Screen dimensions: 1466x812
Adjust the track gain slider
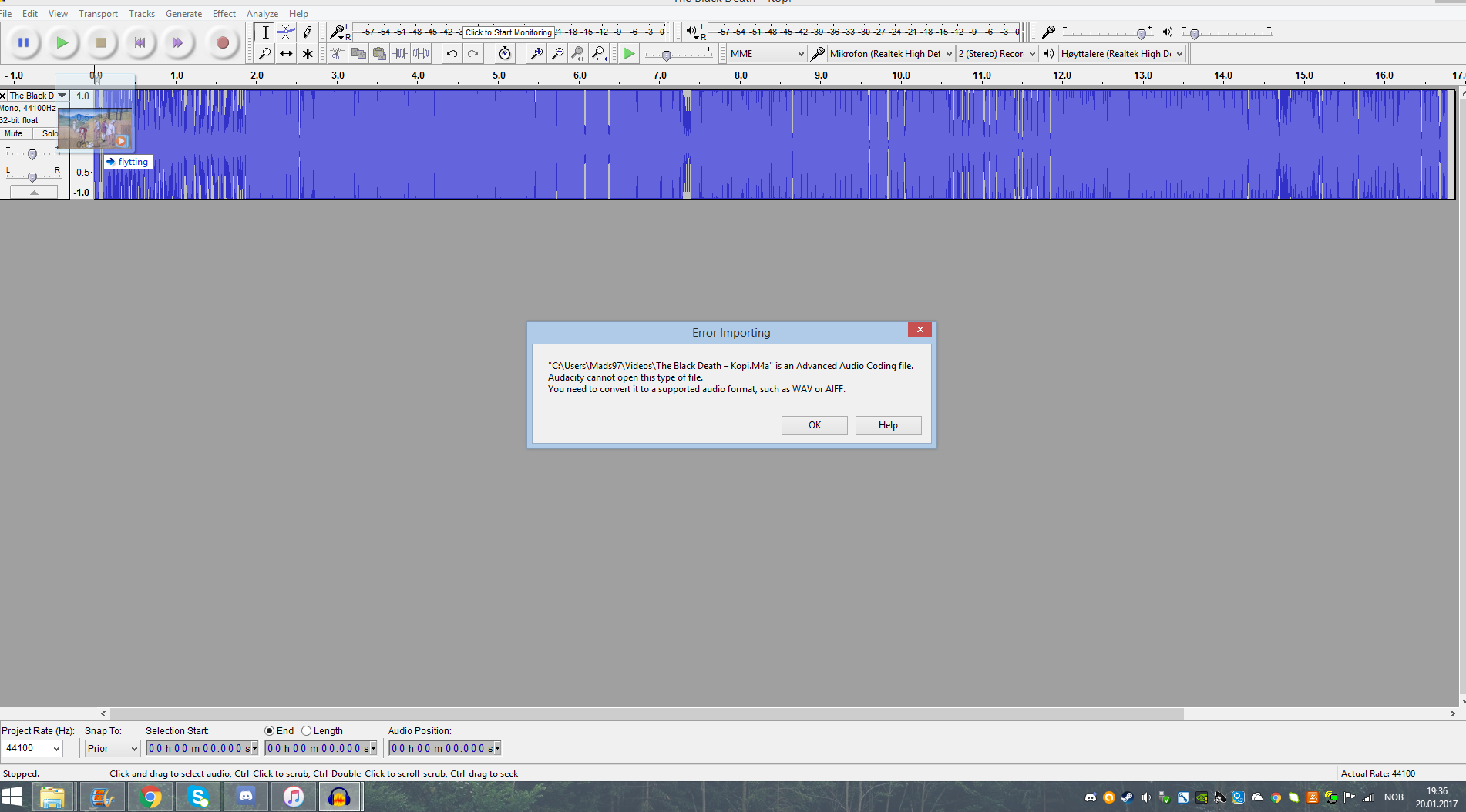(x=32, y=154)
